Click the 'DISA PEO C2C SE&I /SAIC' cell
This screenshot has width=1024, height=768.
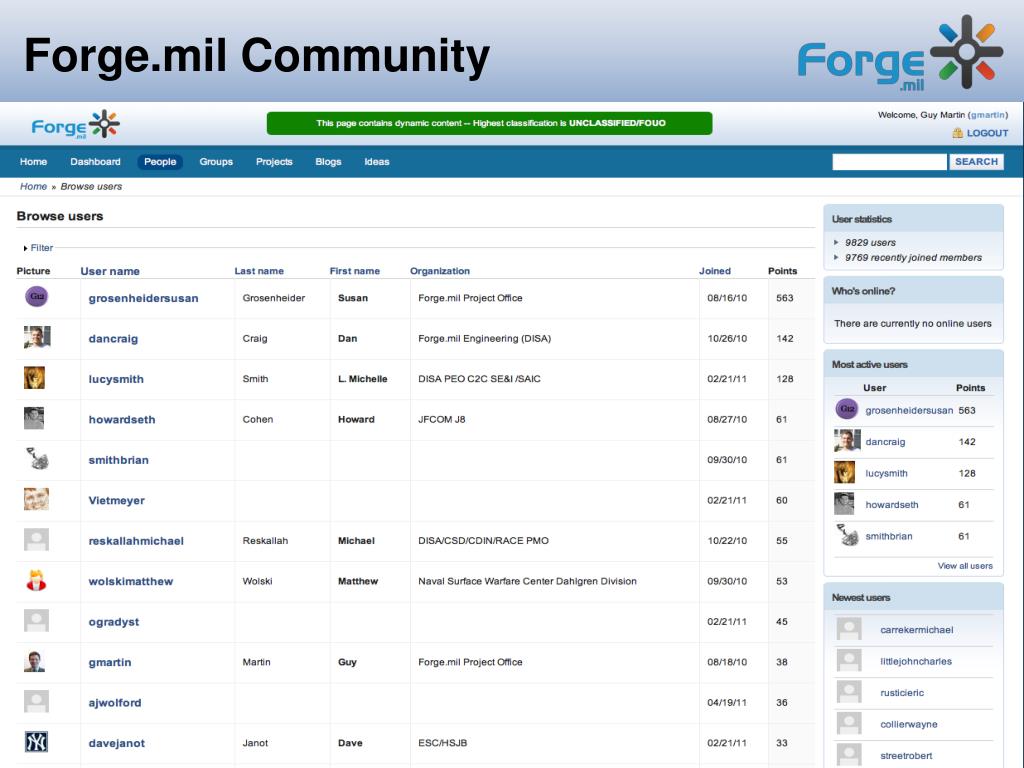tap(479, 379)
